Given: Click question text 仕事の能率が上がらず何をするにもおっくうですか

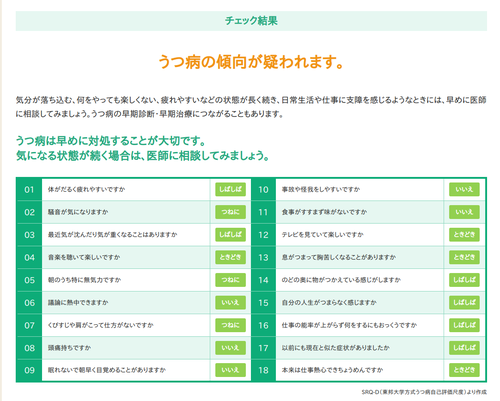Looking at the screenshot, I should [349, 325].
